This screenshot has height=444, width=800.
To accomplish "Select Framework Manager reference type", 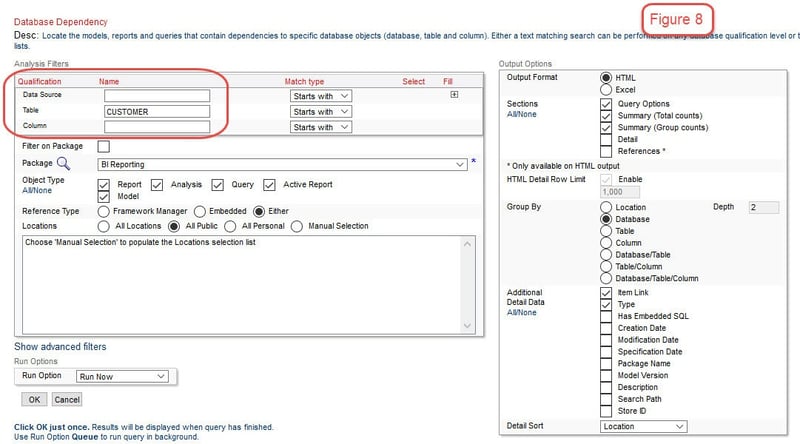I will point(104,211).
